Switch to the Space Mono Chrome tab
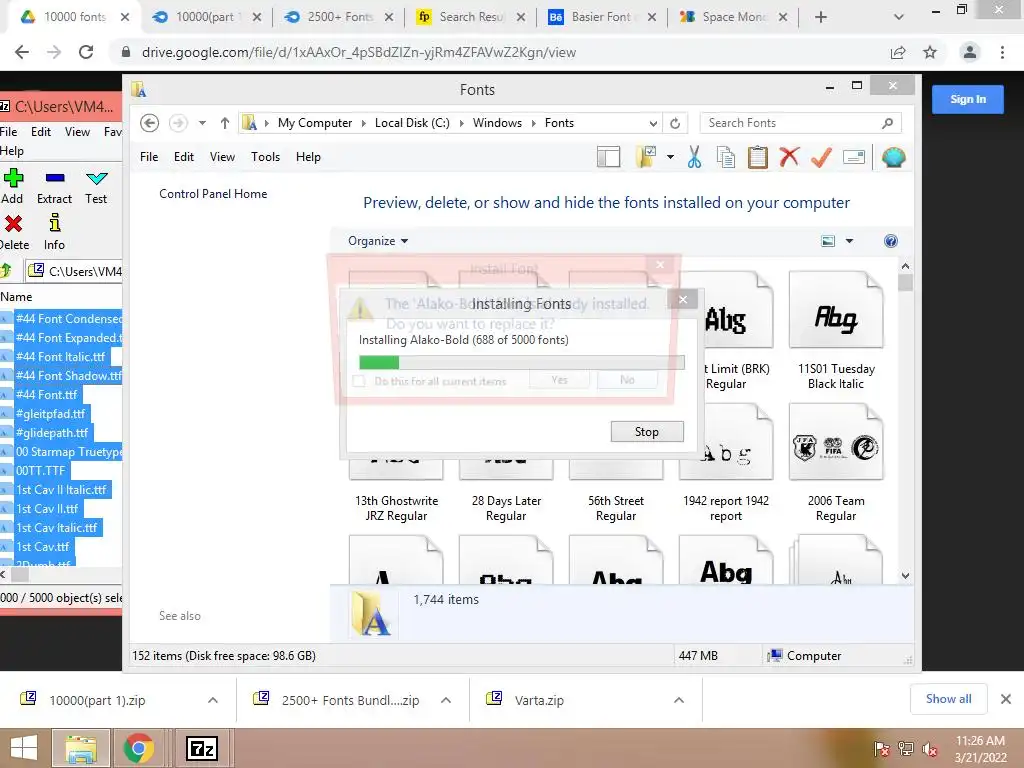The image size is (1024, 768). point(733,17)
